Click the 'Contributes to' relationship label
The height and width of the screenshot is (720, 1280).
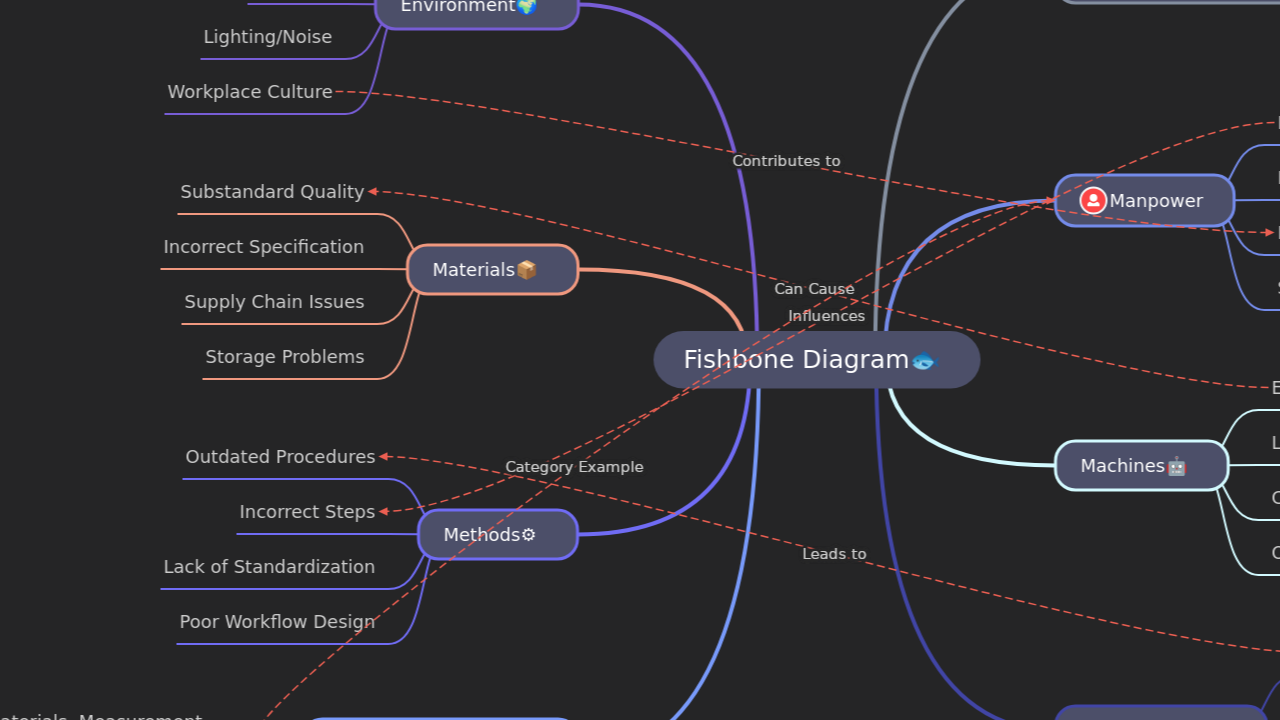[786, 161]
